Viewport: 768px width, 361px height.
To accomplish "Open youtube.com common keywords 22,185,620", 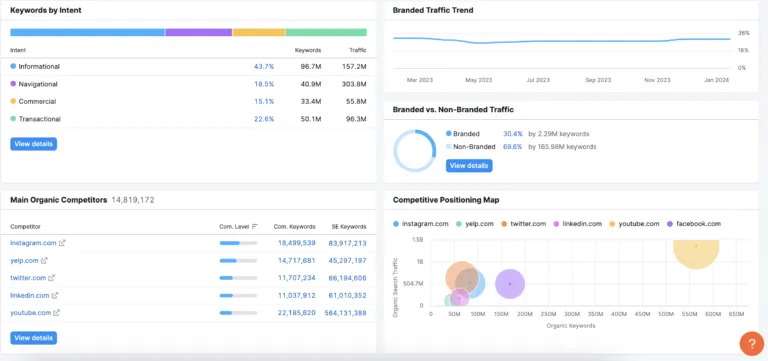I will click(x=297, y=313).
